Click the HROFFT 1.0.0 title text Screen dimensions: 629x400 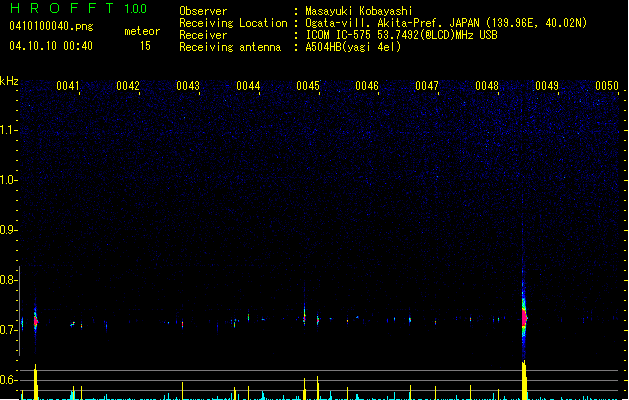pyautogui.click(x=79, y=8)
